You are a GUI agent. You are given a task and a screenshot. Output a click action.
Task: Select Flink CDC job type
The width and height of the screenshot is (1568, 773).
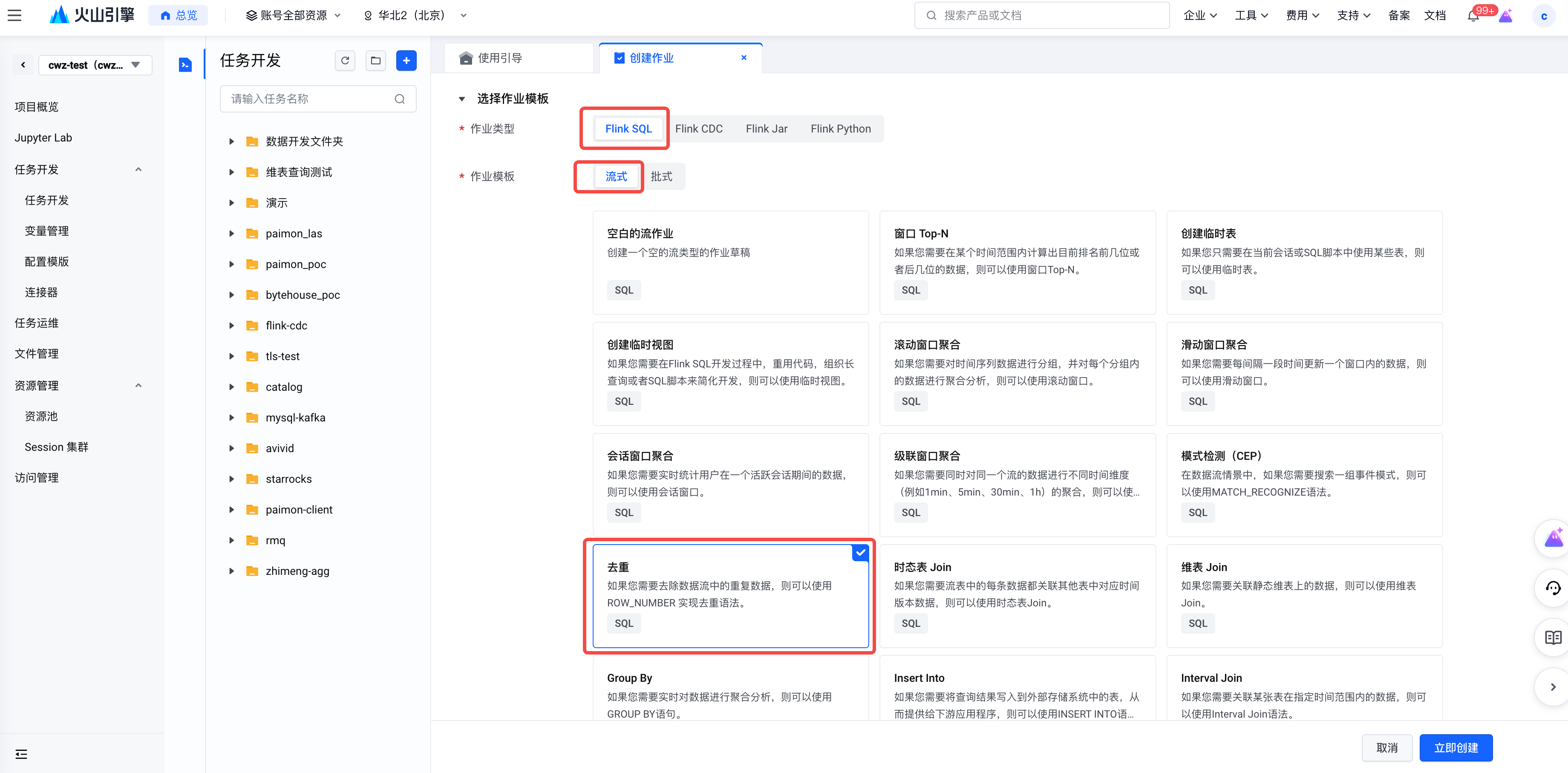698,128
